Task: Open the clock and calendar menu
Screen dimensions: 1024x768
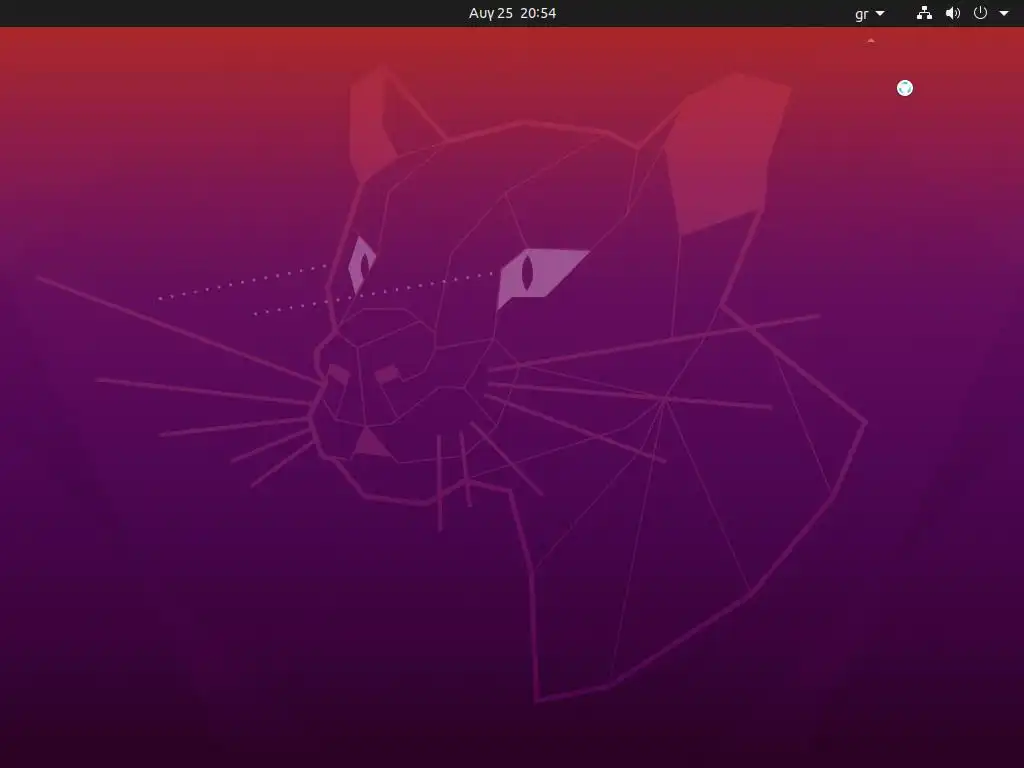Action: point(512,13)
